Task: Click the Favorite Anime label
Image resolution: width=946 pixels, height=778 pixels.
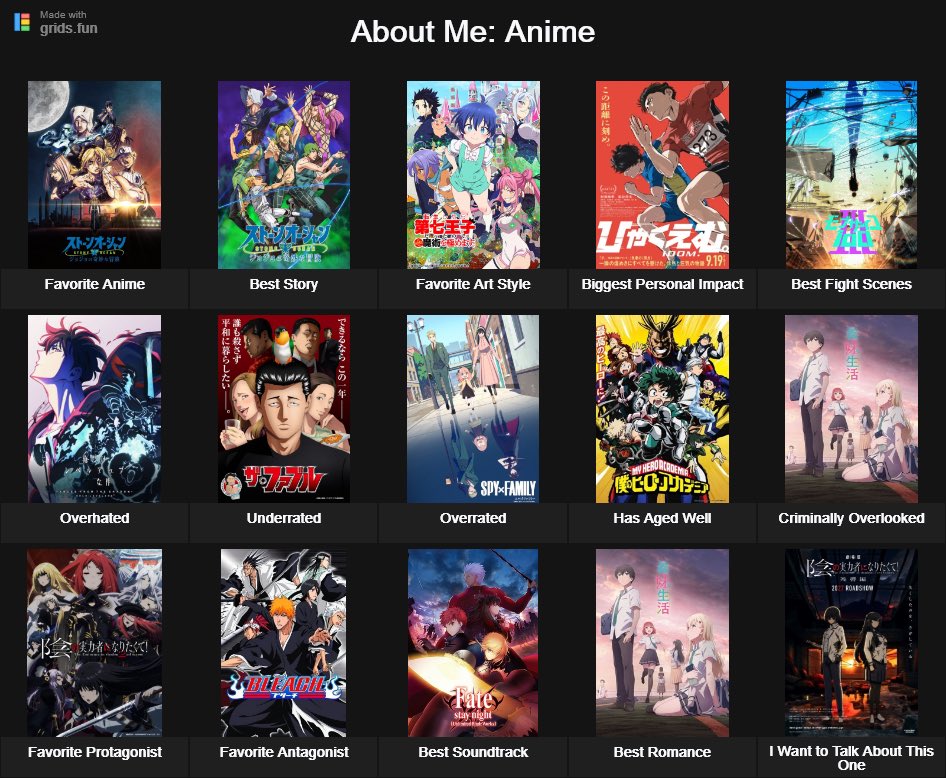Action: [x=95, y=284]
